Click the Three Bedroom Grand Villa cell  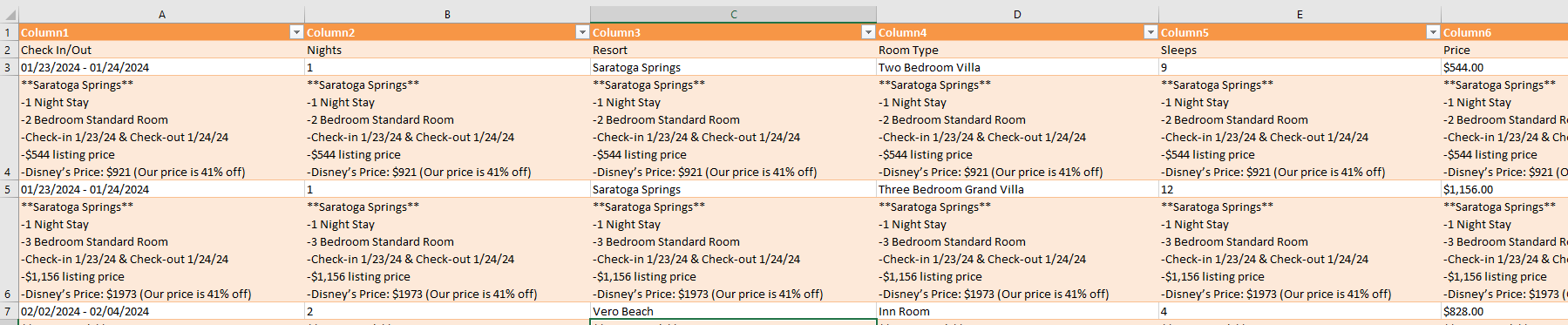pos(1017,189)
